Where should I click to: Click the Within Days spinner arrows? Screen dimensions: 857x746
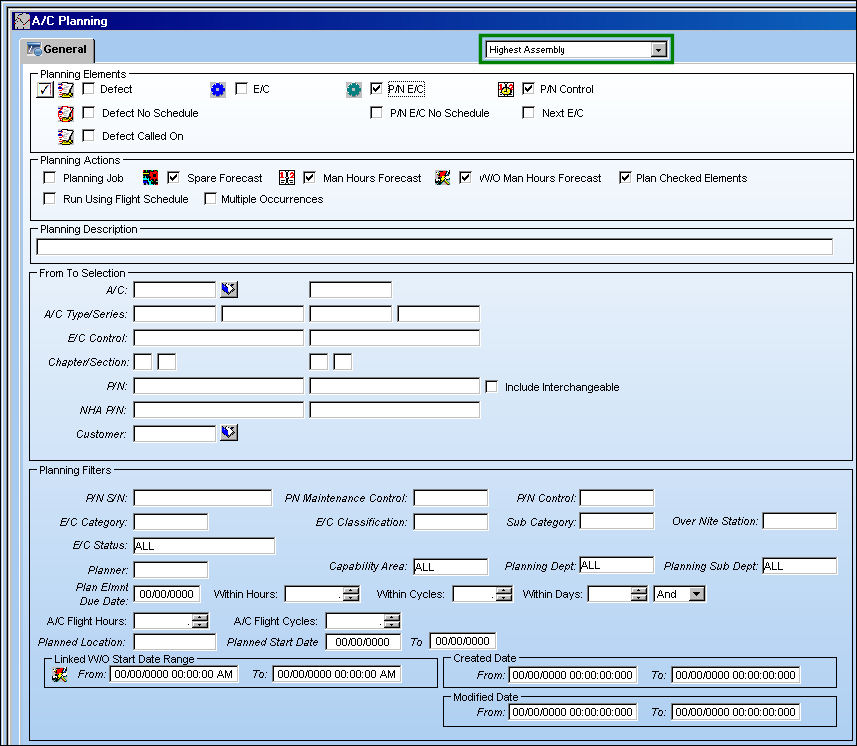[639, 594]
